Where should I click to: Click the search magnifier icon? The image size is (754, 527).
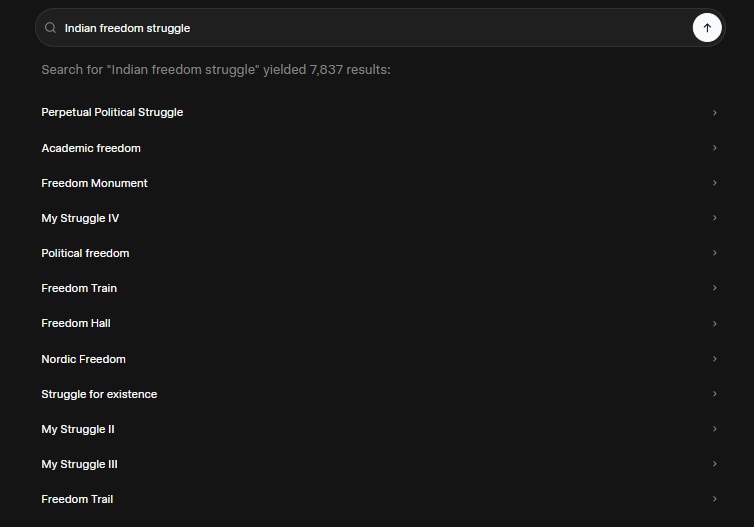[x=51, y=28]
